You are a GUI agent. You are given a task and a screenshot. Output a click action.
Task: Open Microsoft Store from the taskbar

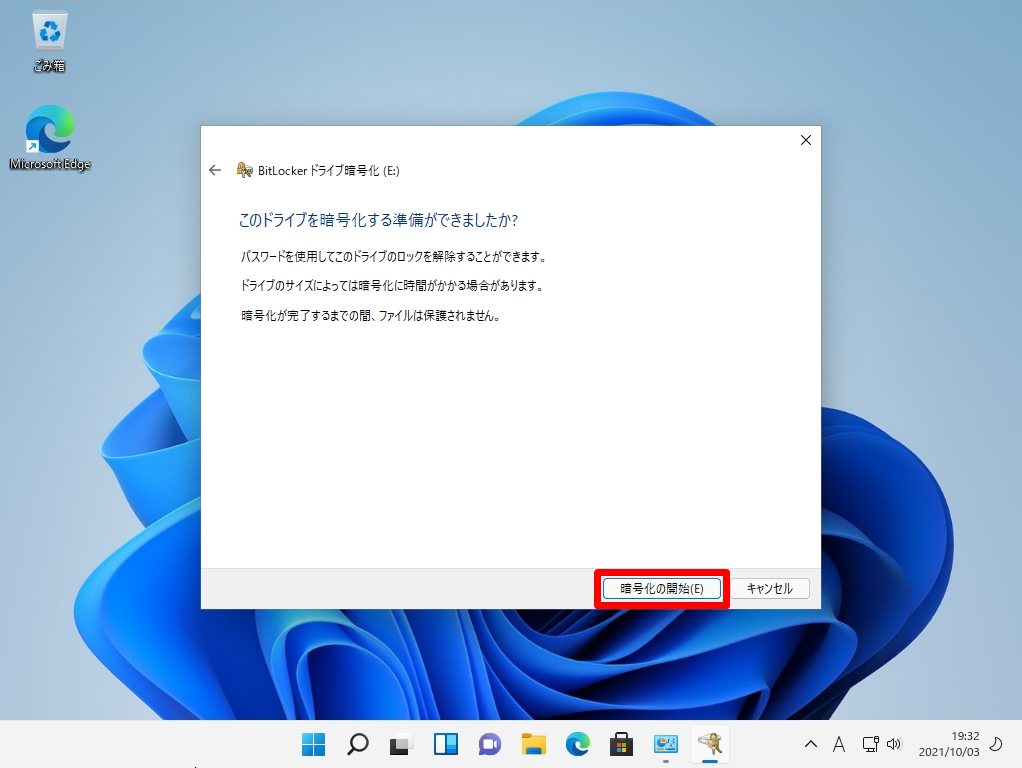tap(622, 744)
